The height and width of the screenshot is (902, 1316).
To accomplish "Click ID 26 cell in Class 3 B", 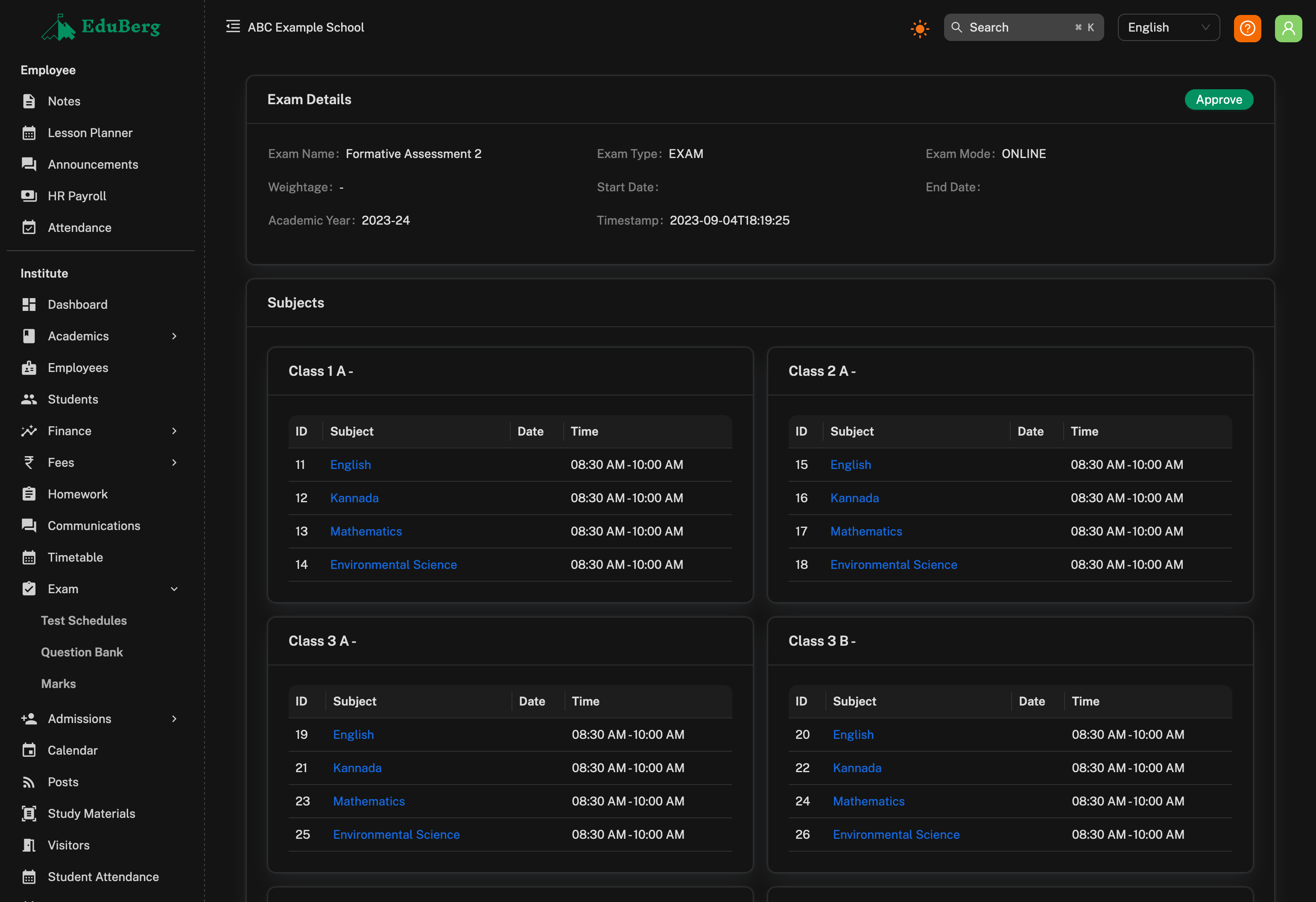I will click(x=802, y=835).
